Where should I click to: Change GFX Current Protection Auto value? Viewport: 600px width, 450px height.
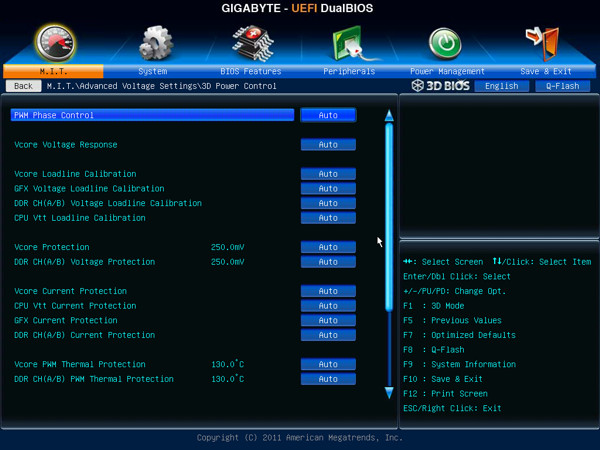click(x=328, y=320)
